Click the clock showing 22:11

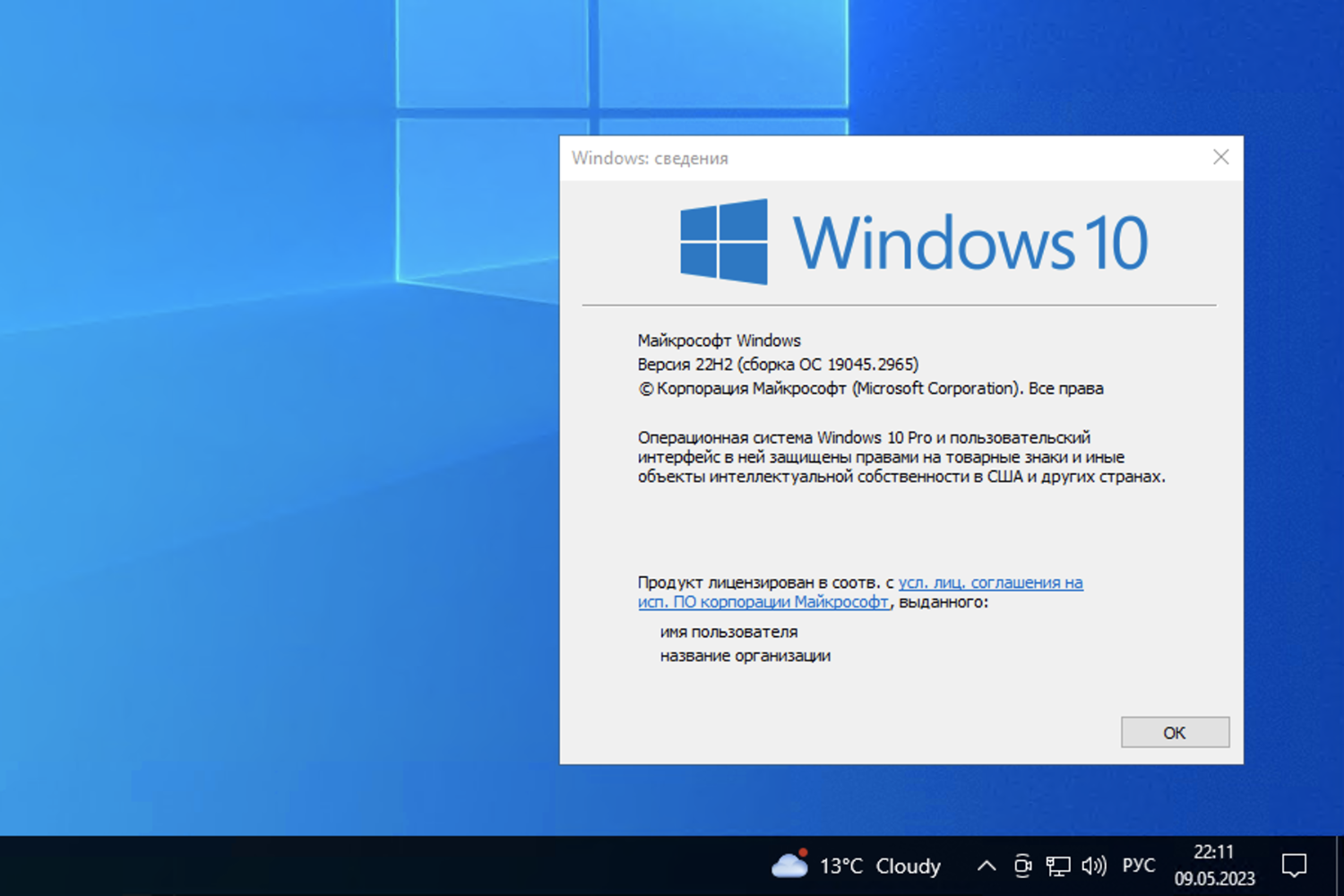(1215, 852)
